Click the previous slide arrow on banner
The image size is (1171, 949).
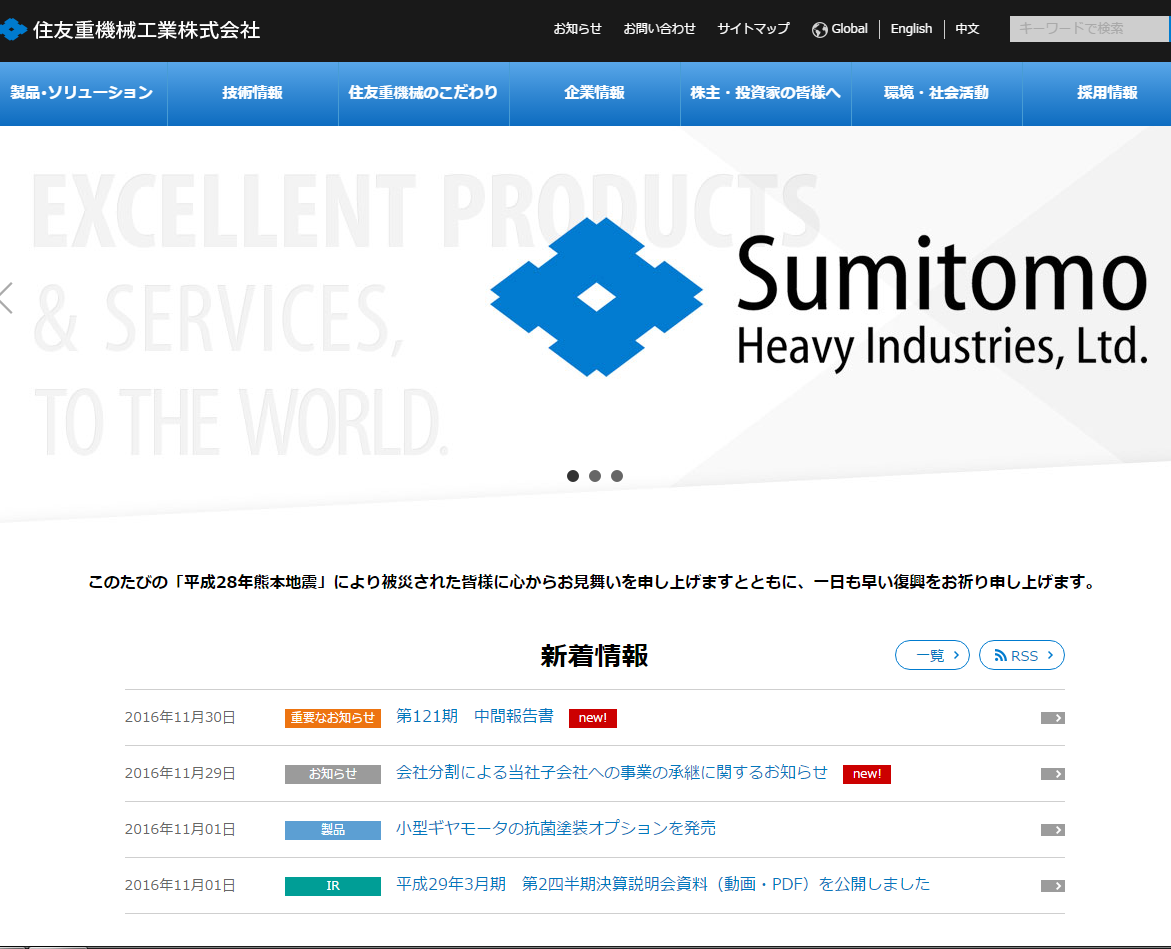point(7,297)
